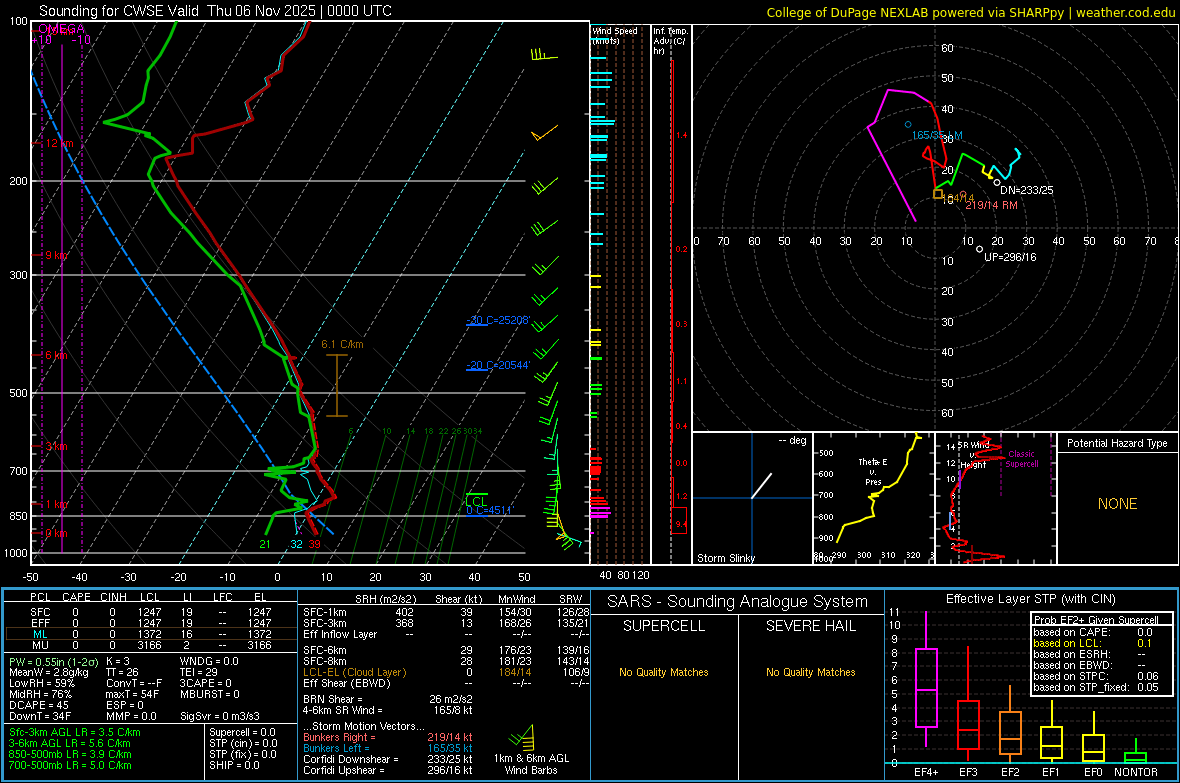Click the orange wind barb near 150 mb
1180x783 pixels.
(544, 133)
